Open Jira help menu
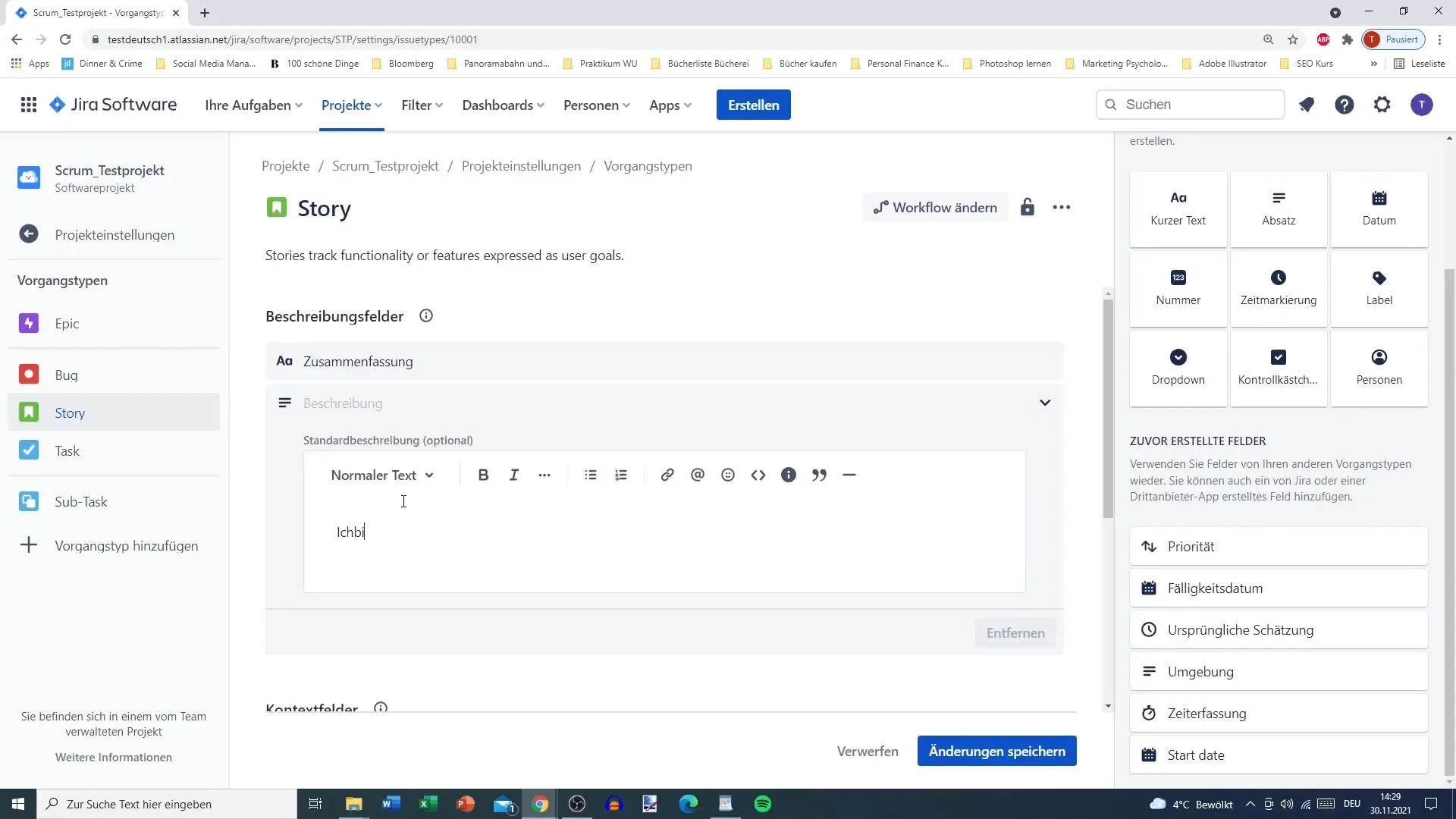1456x819 pixels. pyautogui.click(x=1345, y=105)
